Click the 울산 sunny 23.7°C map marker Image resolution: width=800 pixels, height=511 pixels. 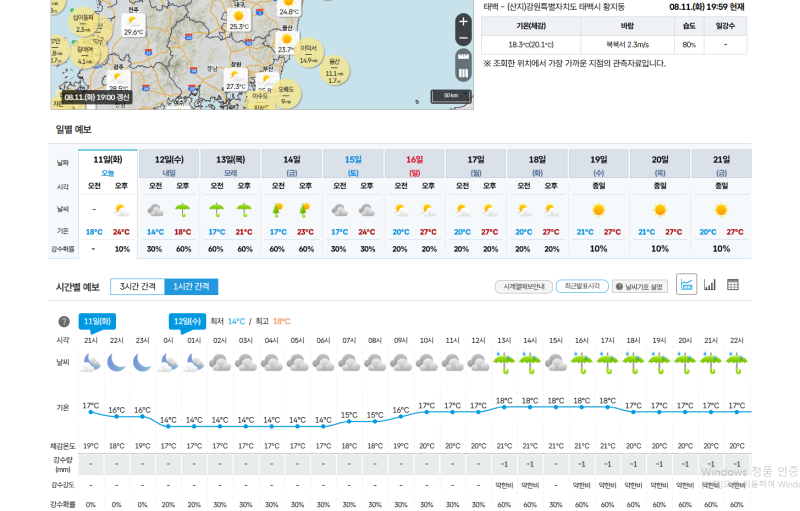[x=287, y=43]
